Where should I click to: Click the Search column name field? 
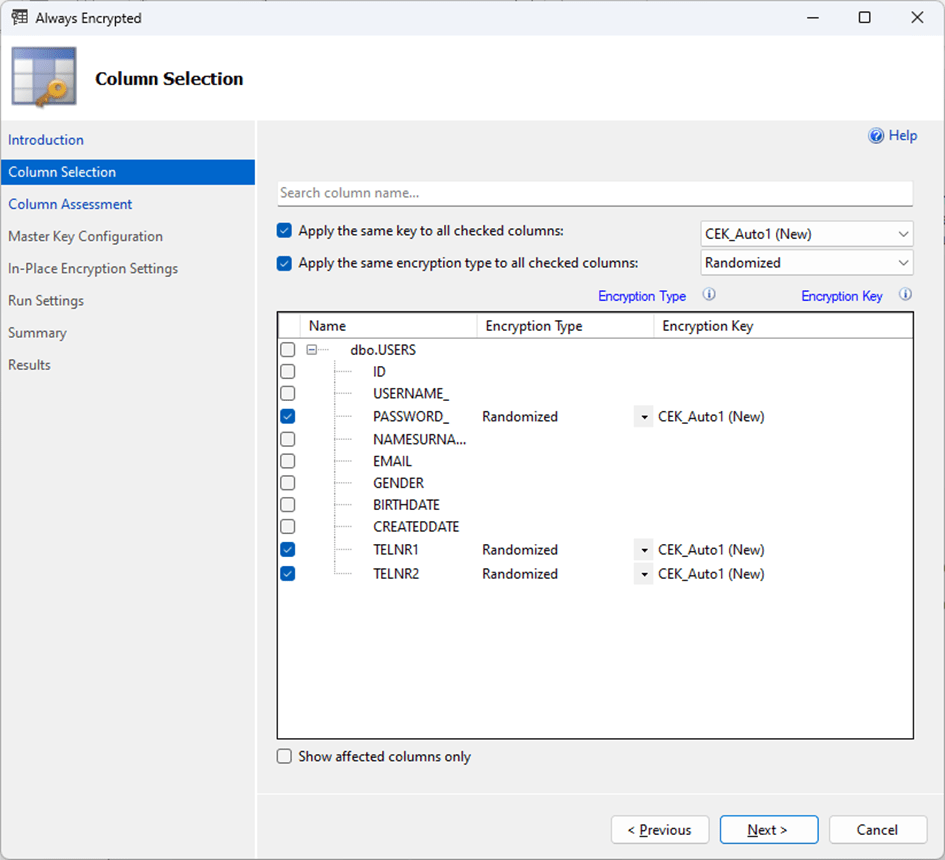(x=595, y=193)
